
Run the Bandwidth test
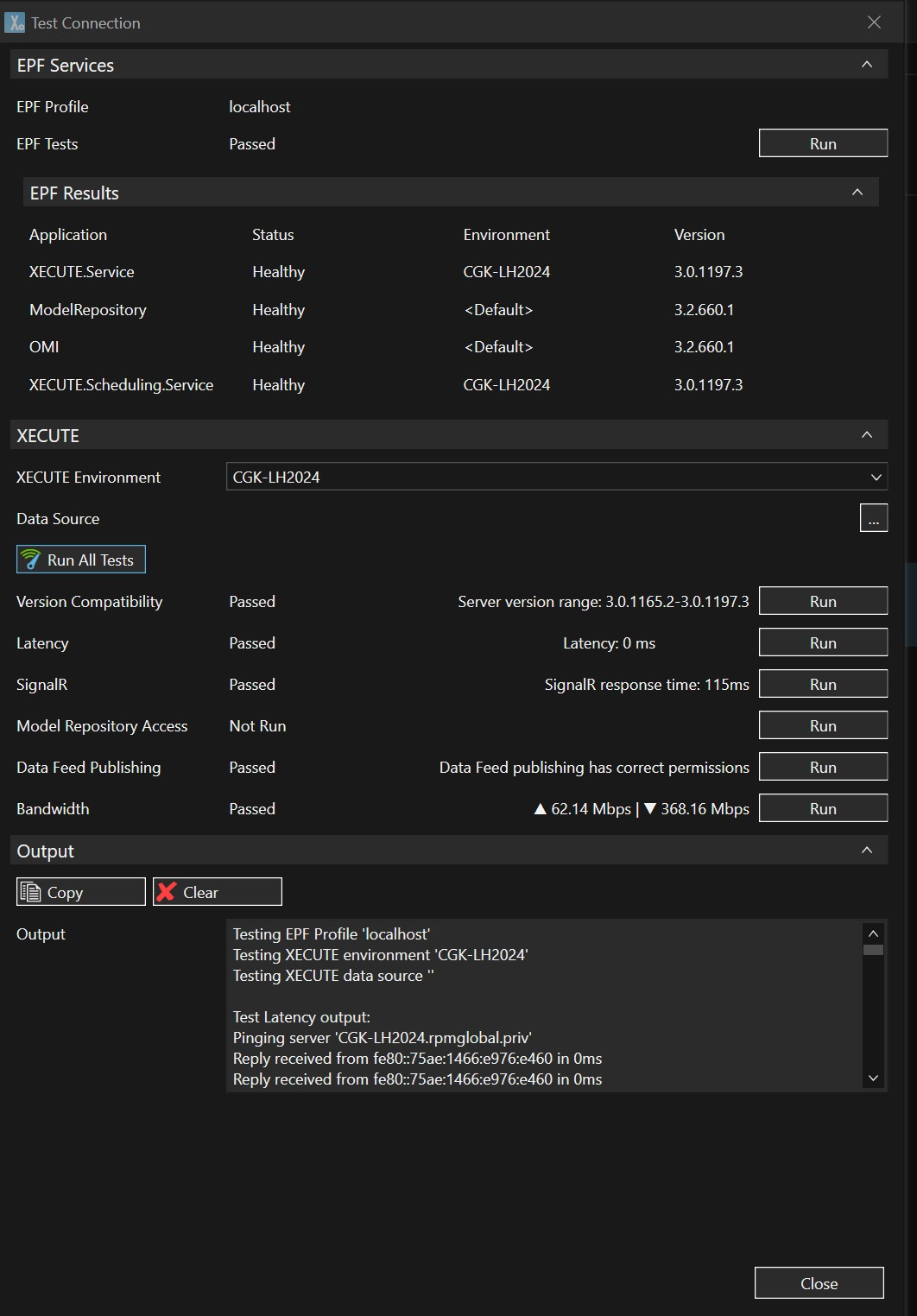(x=823, y=808)
